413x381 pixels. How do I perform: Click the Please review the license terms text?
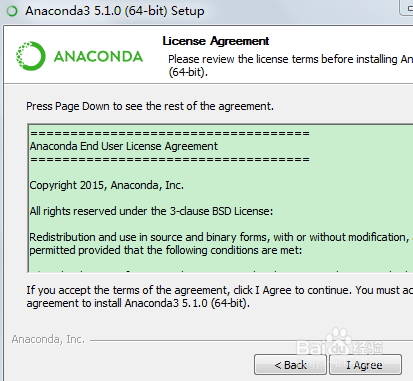[x=290, y=65]
